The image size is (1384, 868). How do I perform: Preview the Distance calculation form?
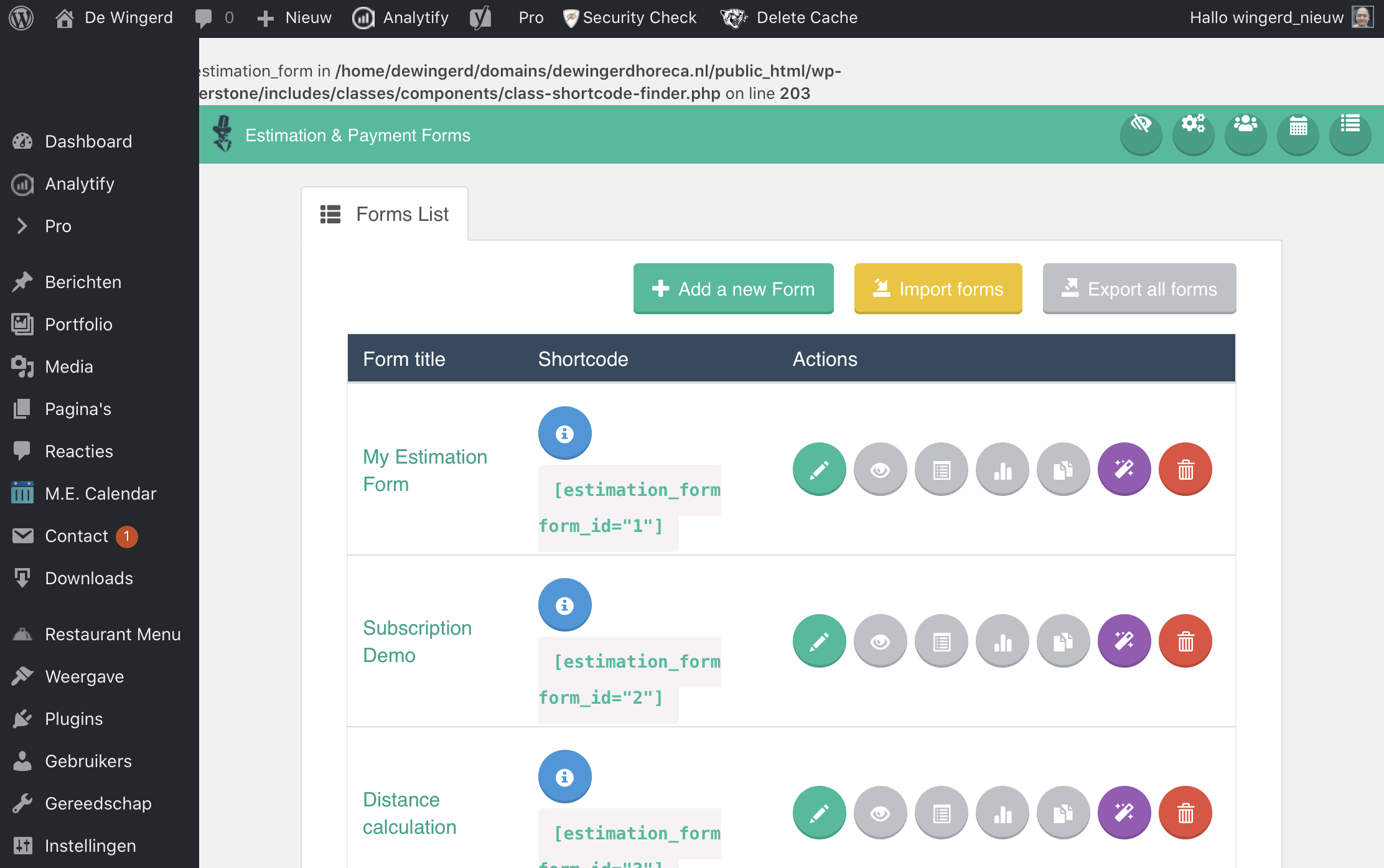pos(880,813)
